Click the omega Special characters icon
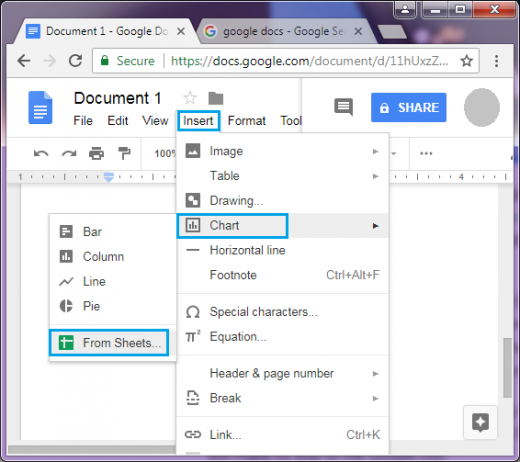Viewport: 520px width, 462px height. pos(193,312)
